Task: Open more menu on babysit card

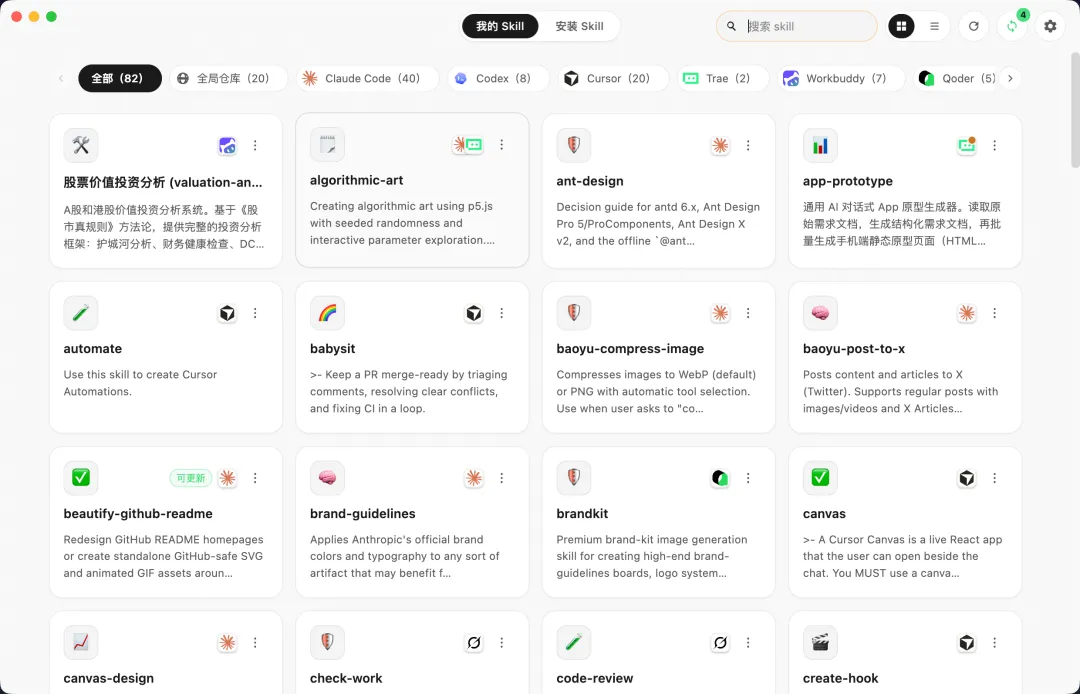Action: point(501,313)
